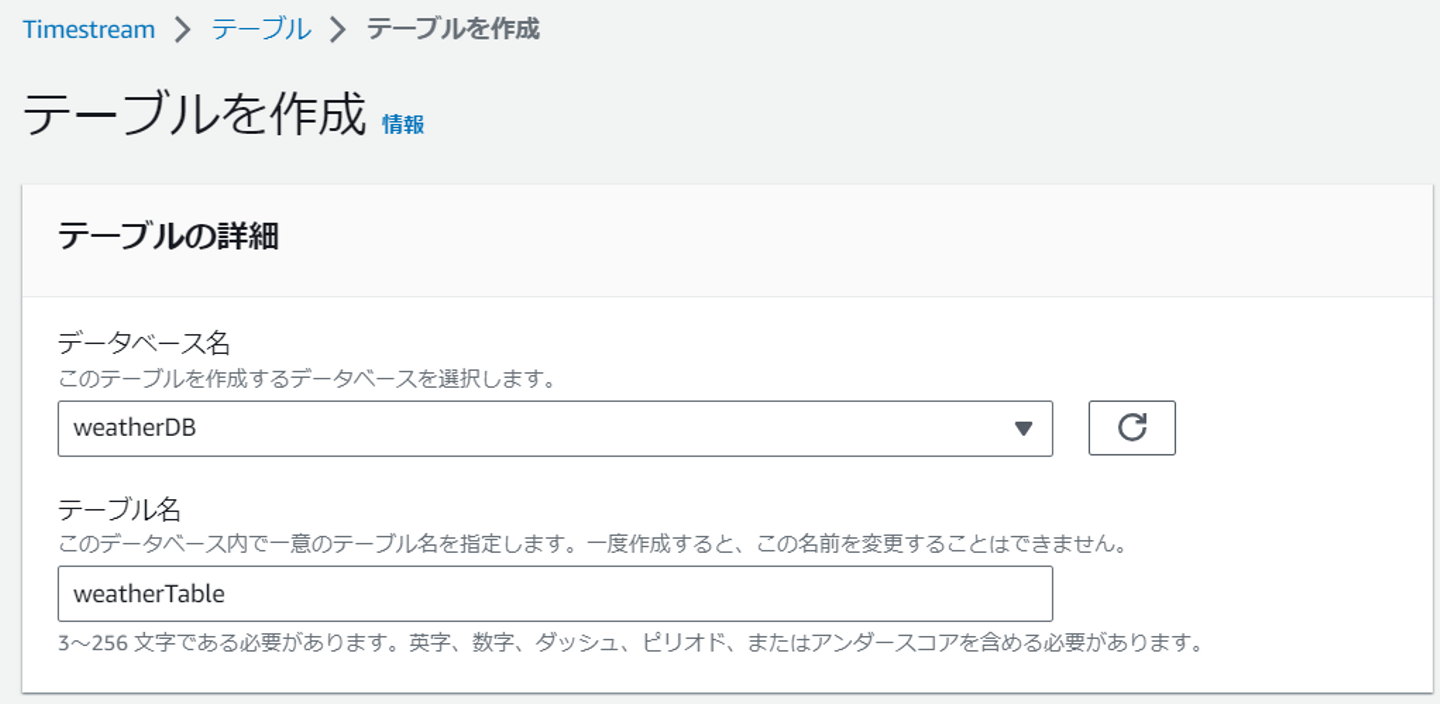Click the テーブル名 field label

[119, 510]
